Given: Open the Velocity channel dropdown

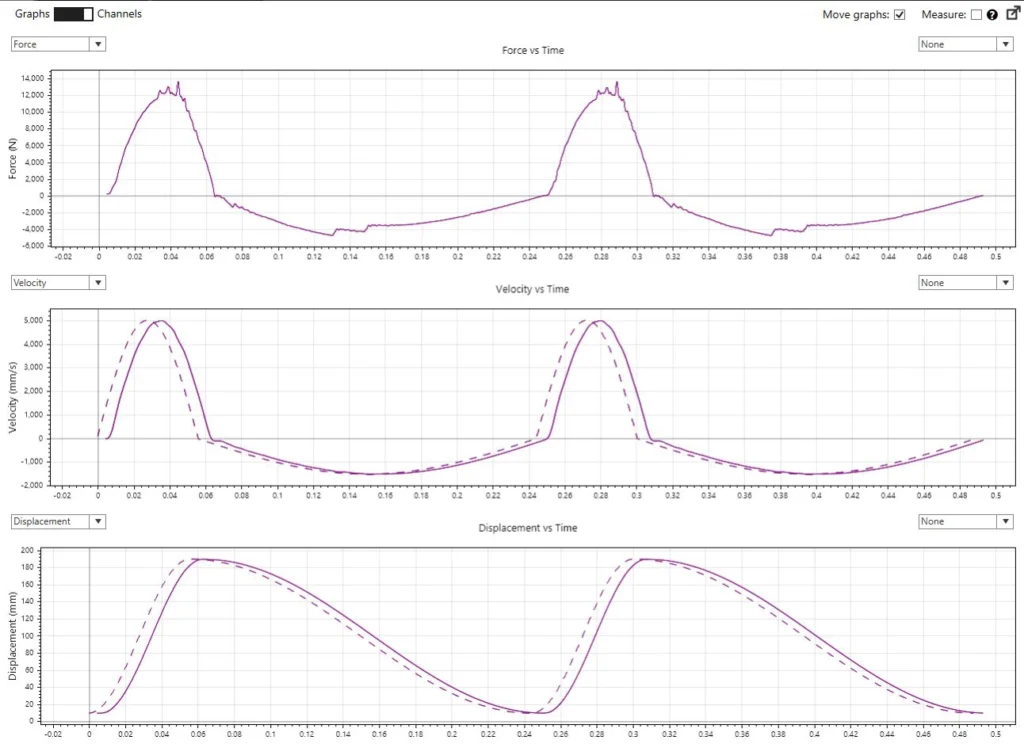Looking at the screenshot, I should click(x=58, y=282).
